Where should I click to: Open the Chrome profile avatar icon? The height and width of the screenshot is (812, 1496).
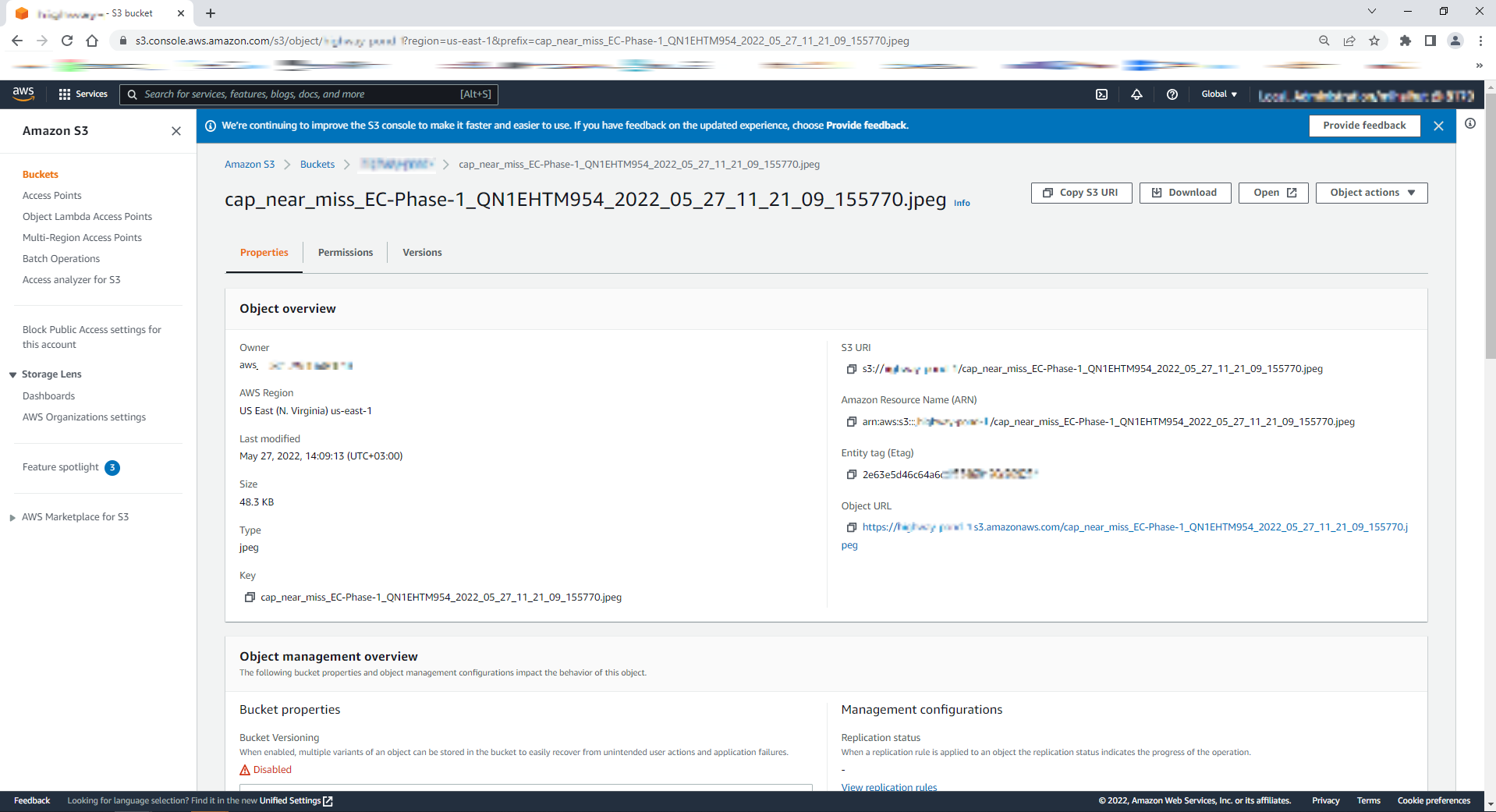click(x=1455, y=41)
